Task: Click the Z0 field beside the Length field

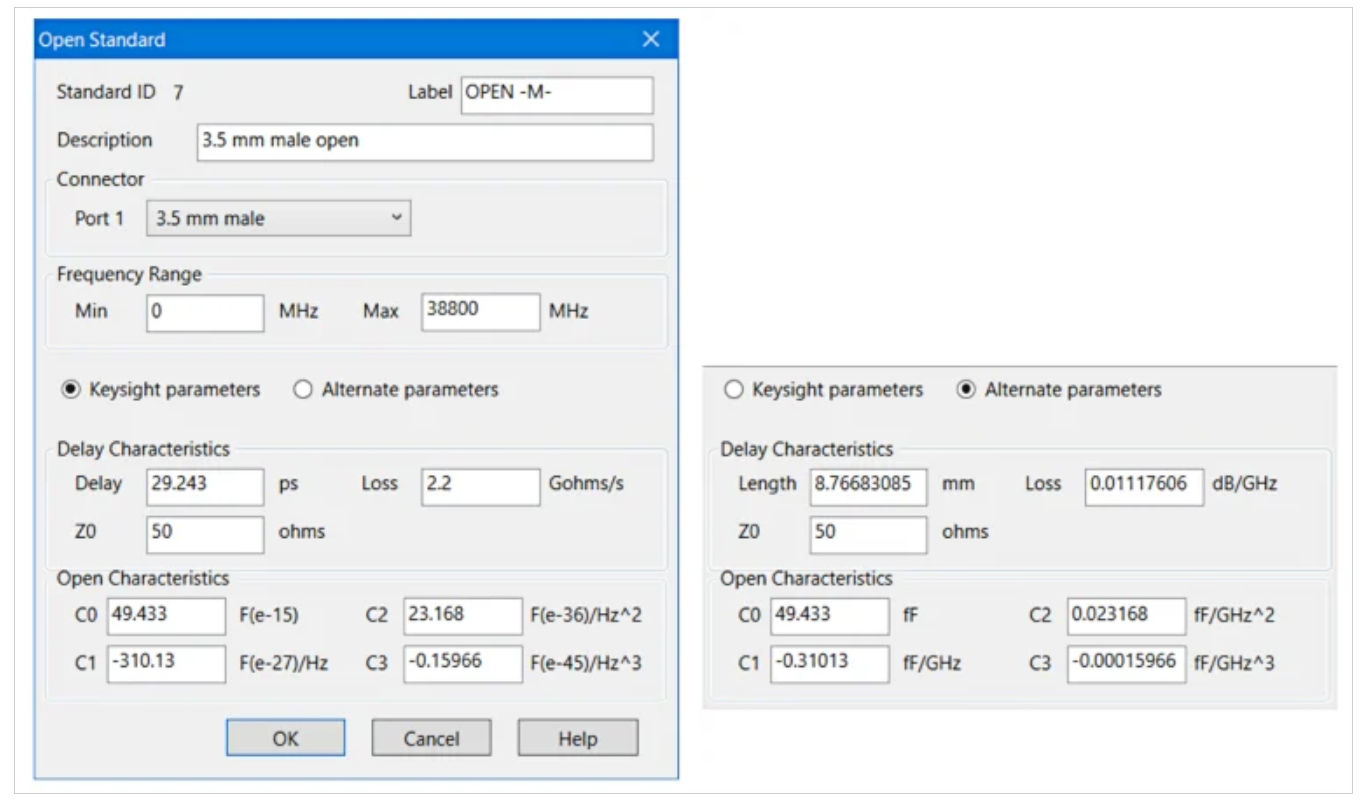Action: click(868, 534)
